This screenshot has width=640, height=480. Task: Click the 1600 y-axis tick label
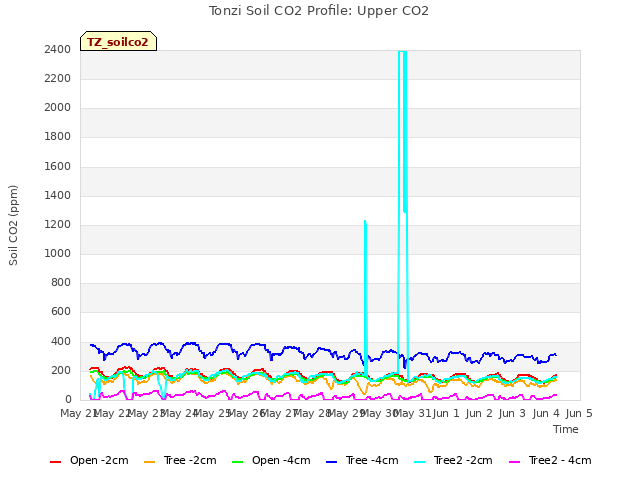click(58, 167)
